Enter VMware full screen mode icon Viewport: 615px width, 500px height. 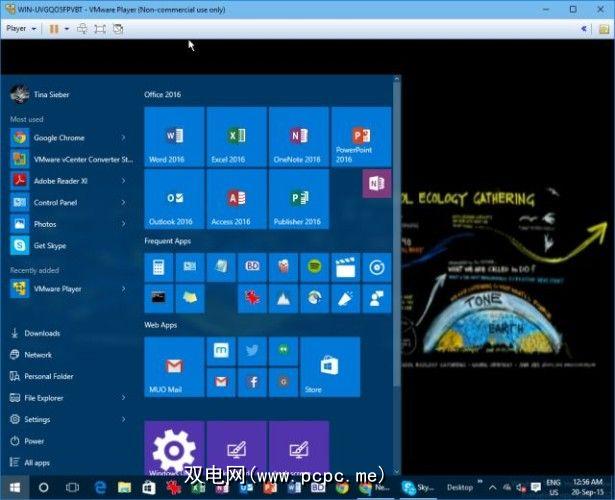point(100,29)
